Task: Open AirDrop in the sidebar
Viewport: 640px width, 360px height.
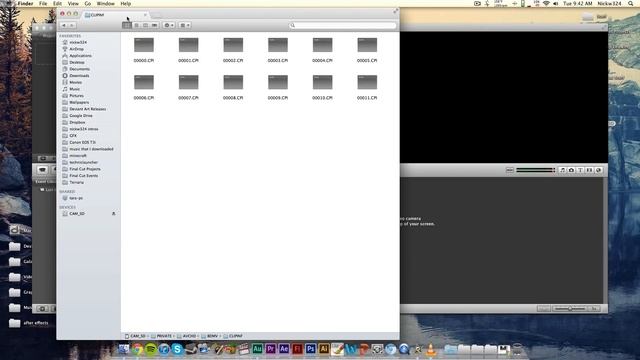Action: click(76, 49)
